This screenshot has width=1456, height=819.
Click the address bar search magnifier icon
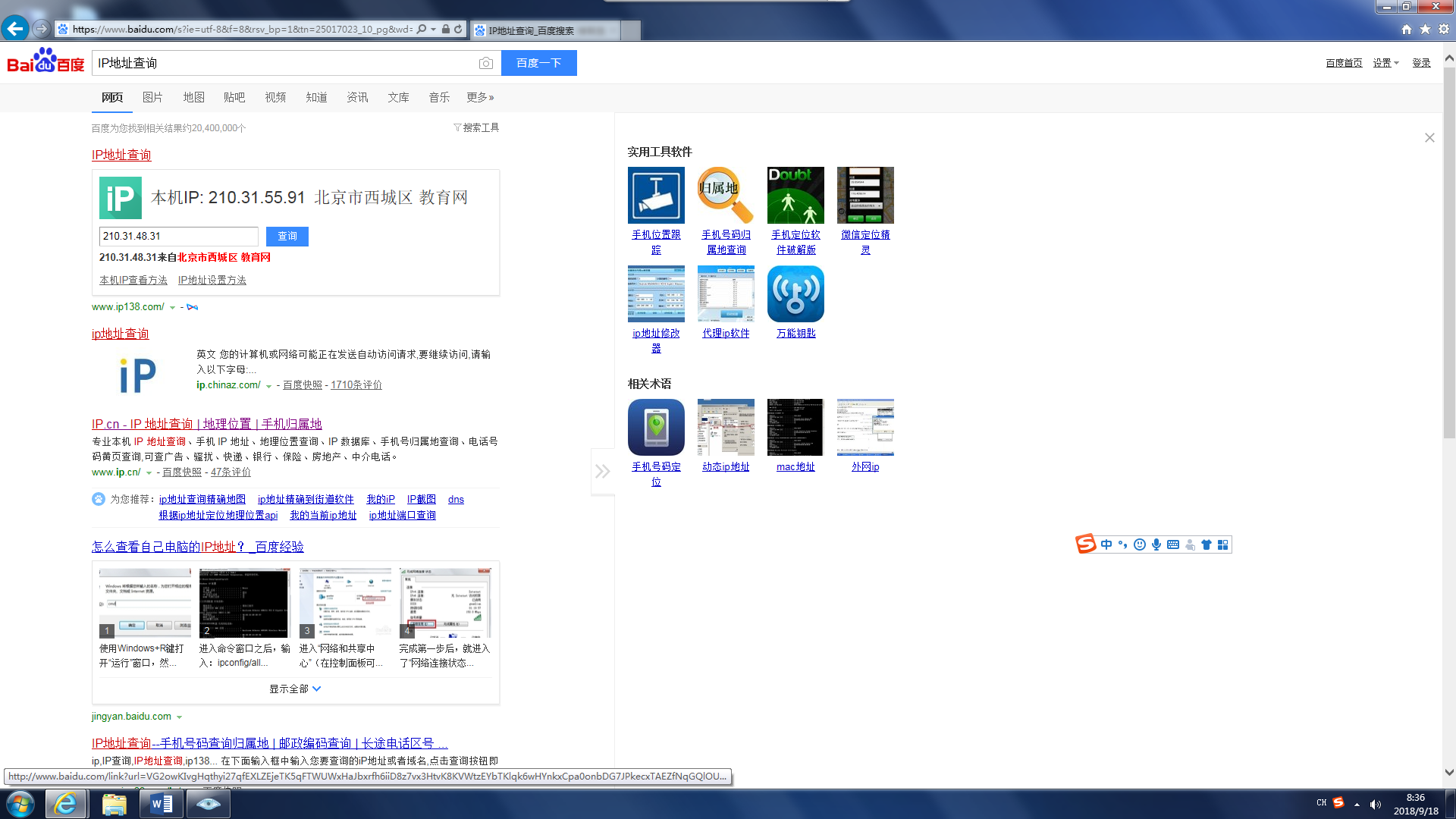422,29
